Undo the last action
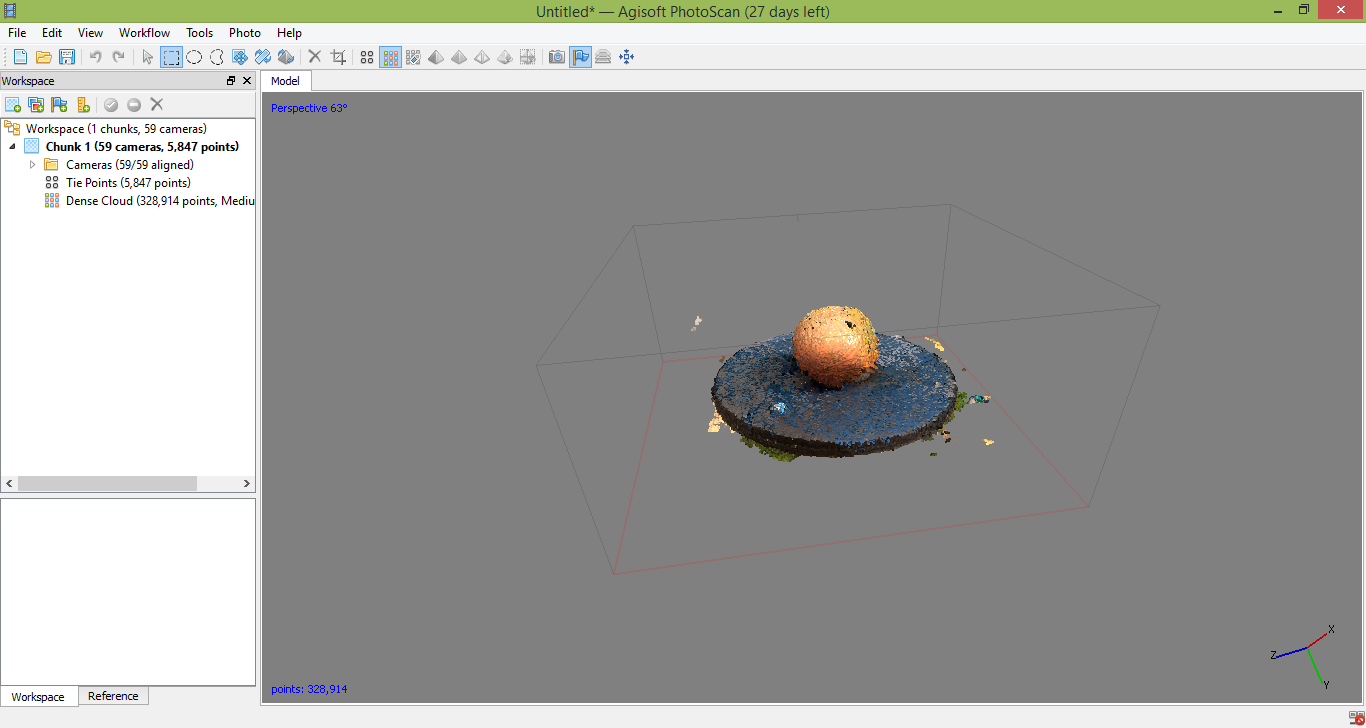 point(96,57)
